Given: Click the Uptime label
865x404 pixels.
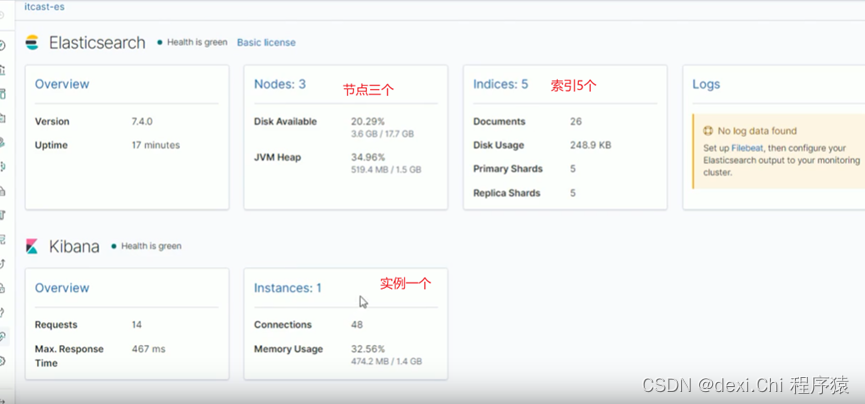Looking at the screenshot, I should tap(51, 145).
